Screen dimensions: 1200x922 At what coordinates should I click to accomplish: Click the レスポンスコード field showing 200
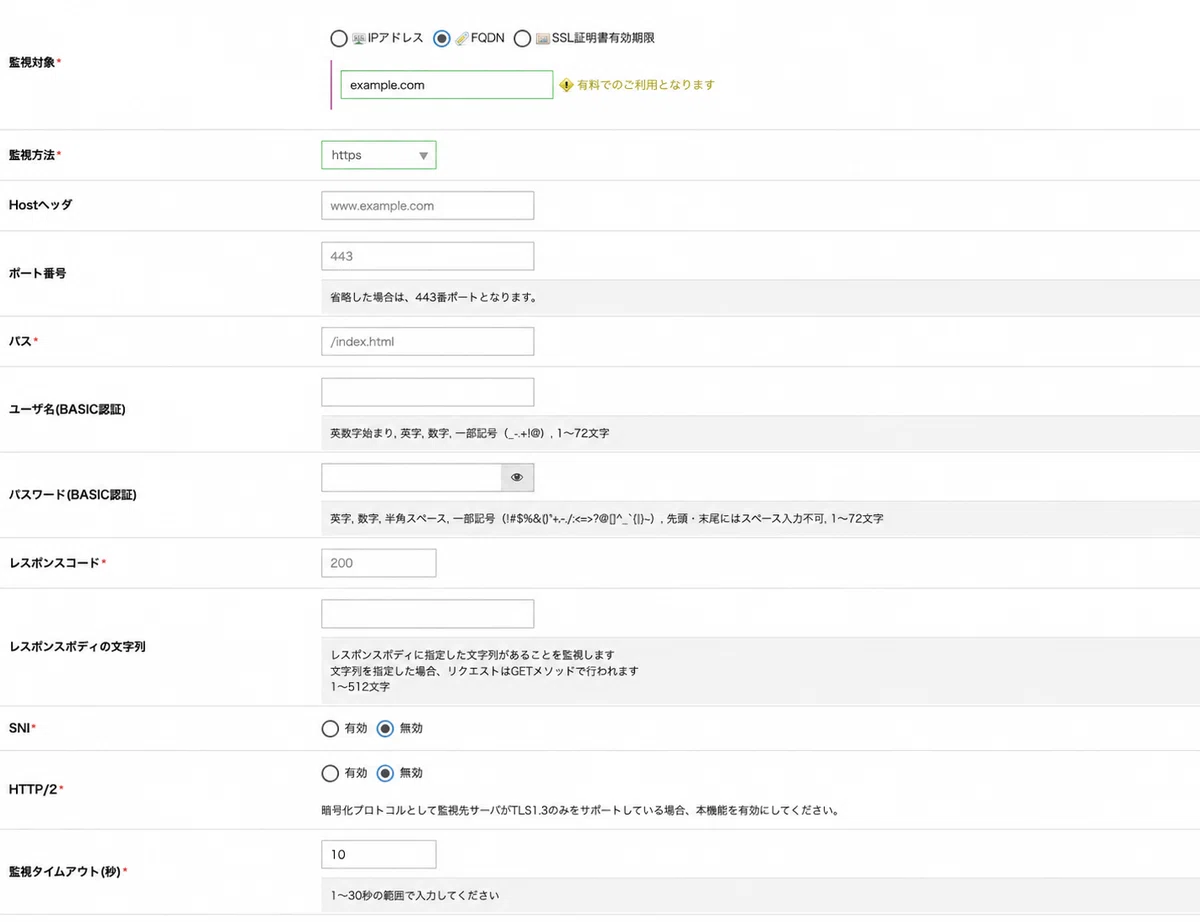[x=379, y=563]
